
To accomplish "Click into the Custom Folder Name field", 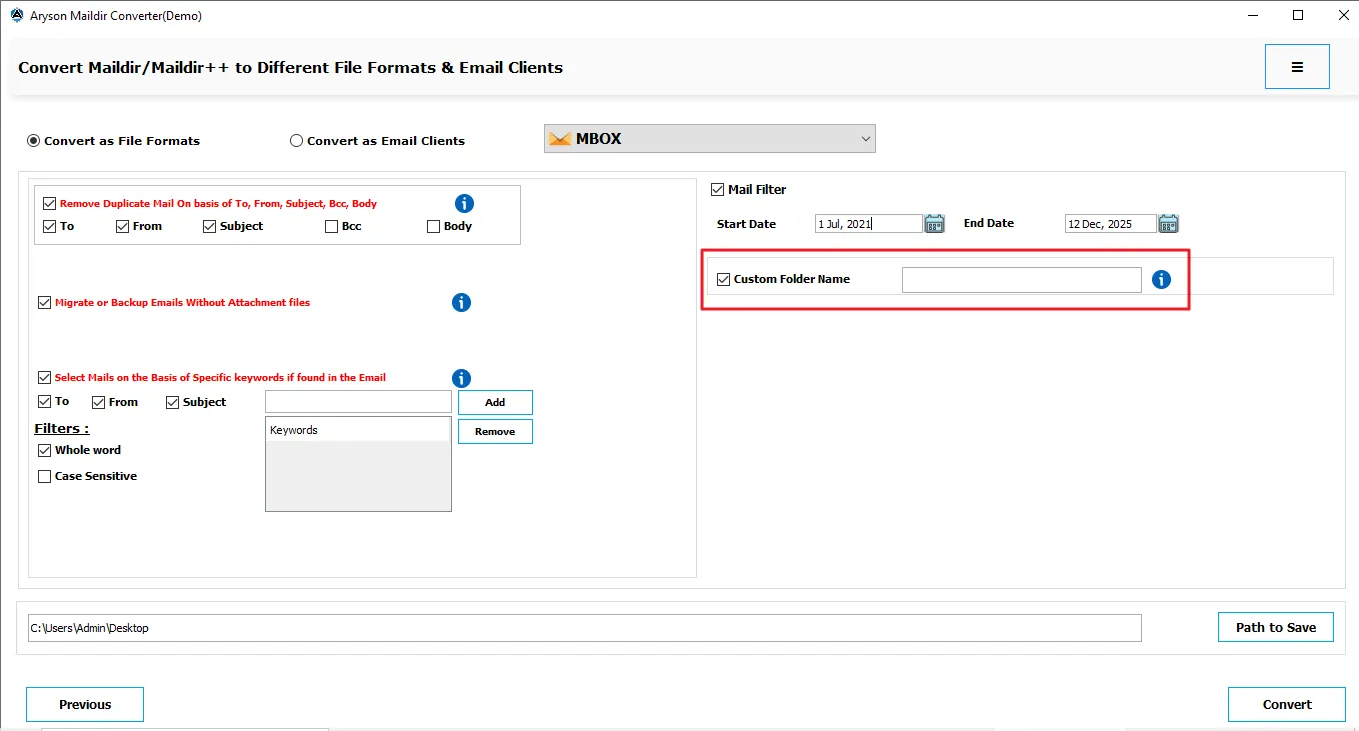I will [1021, 280].
